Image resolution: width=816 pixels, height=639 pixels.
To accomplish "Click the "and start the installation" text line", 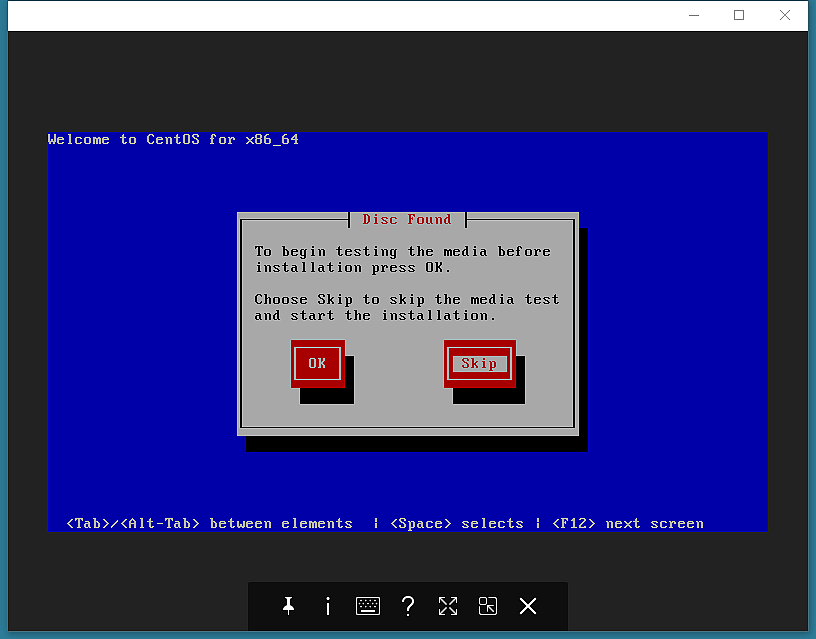I will pos(375,316).
